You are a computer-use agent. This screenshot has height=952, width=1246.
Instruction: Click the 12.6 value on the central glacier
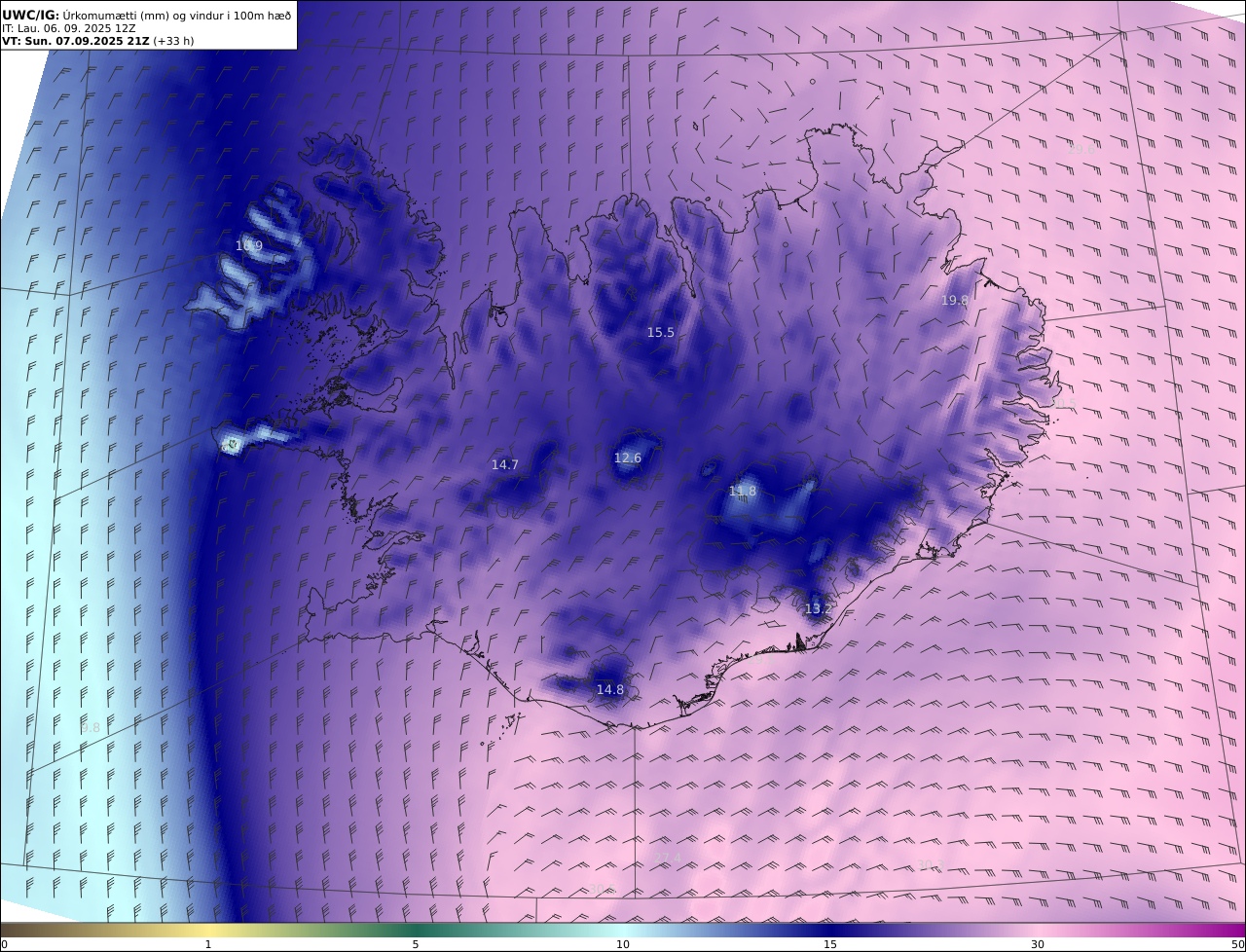point(628,458)
